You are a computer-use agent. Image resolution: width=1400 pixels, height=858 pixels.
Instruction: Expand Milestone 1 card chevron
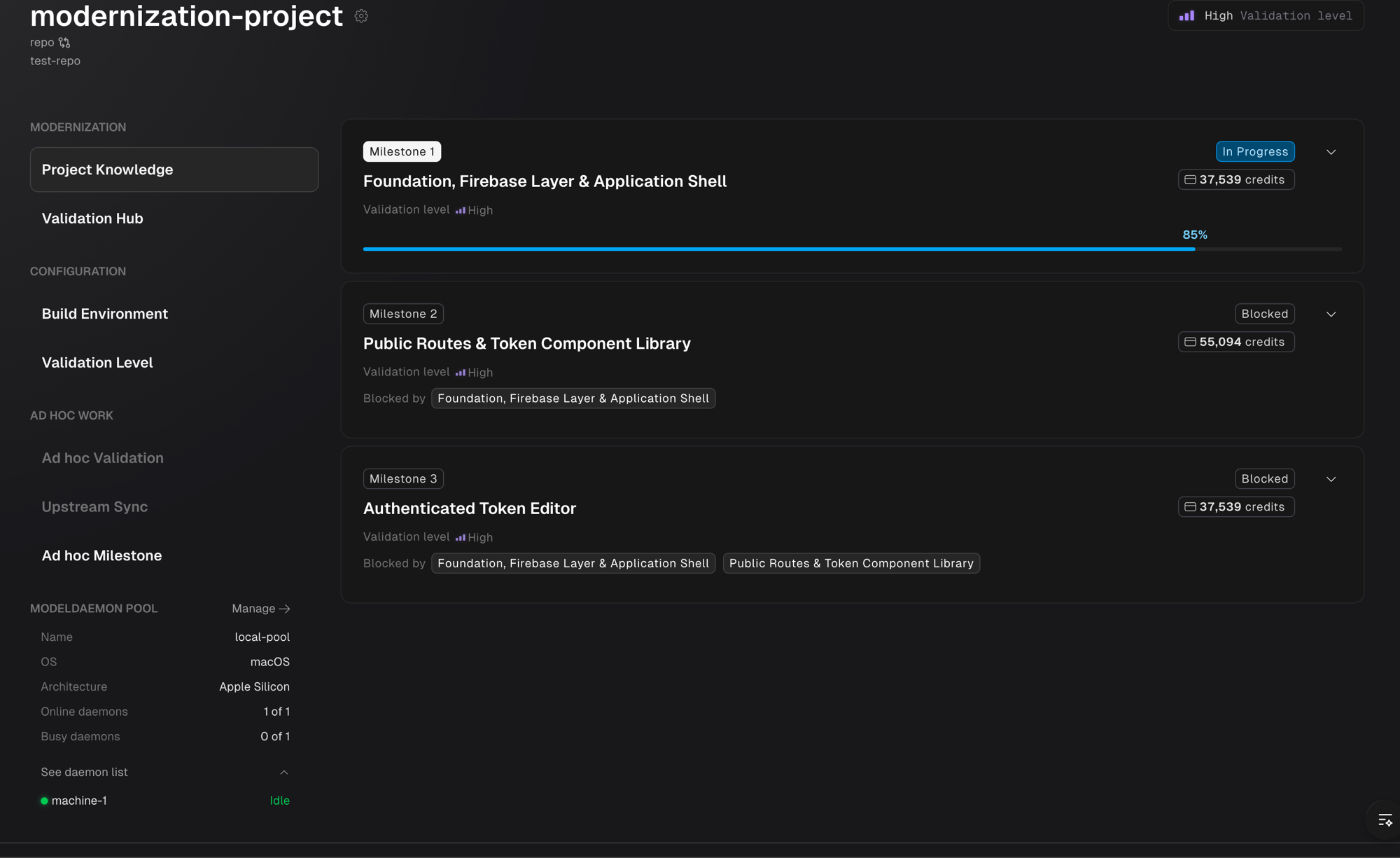pos(1331,152)
